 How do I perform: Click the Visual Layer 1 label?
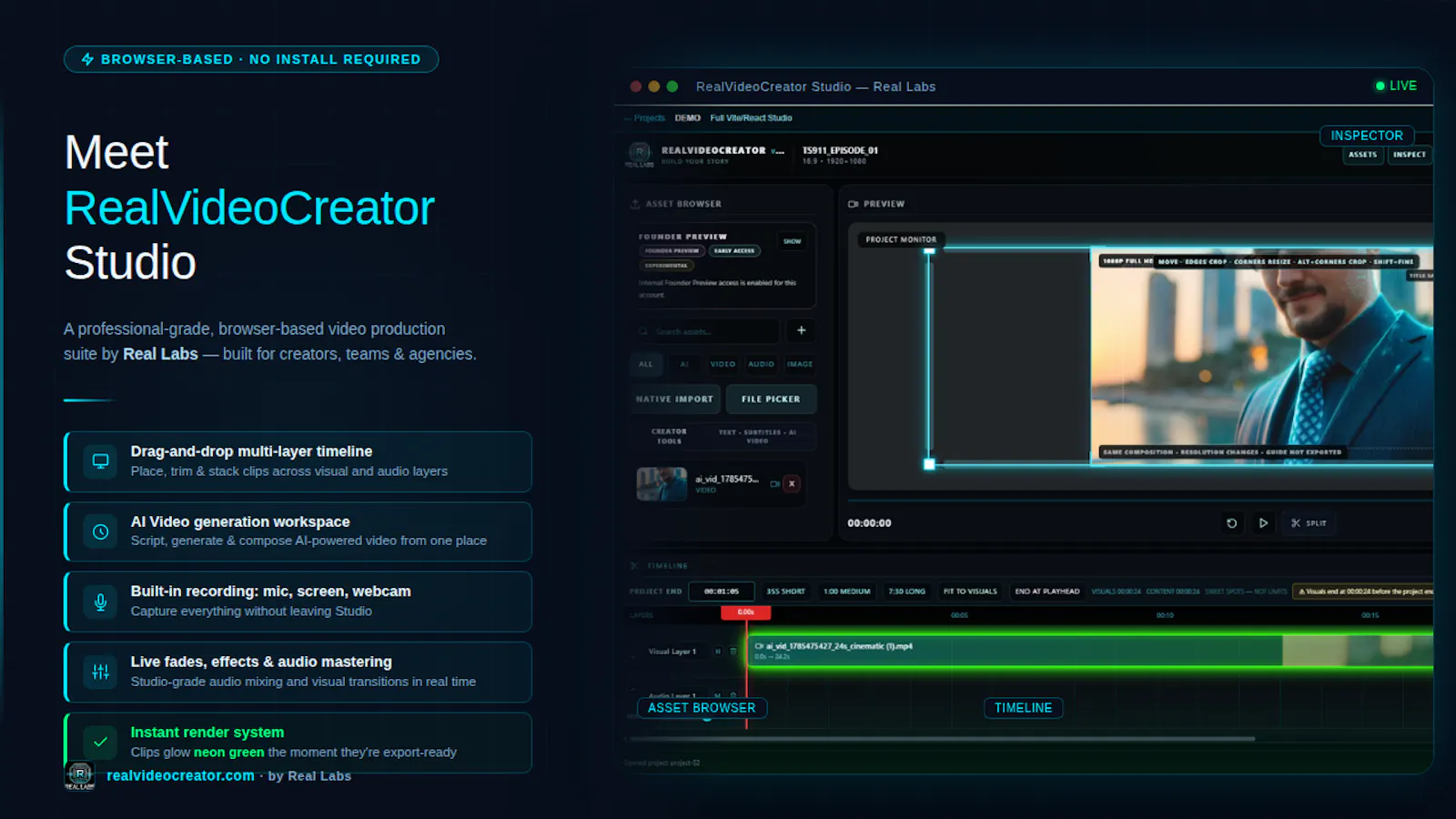672,652
